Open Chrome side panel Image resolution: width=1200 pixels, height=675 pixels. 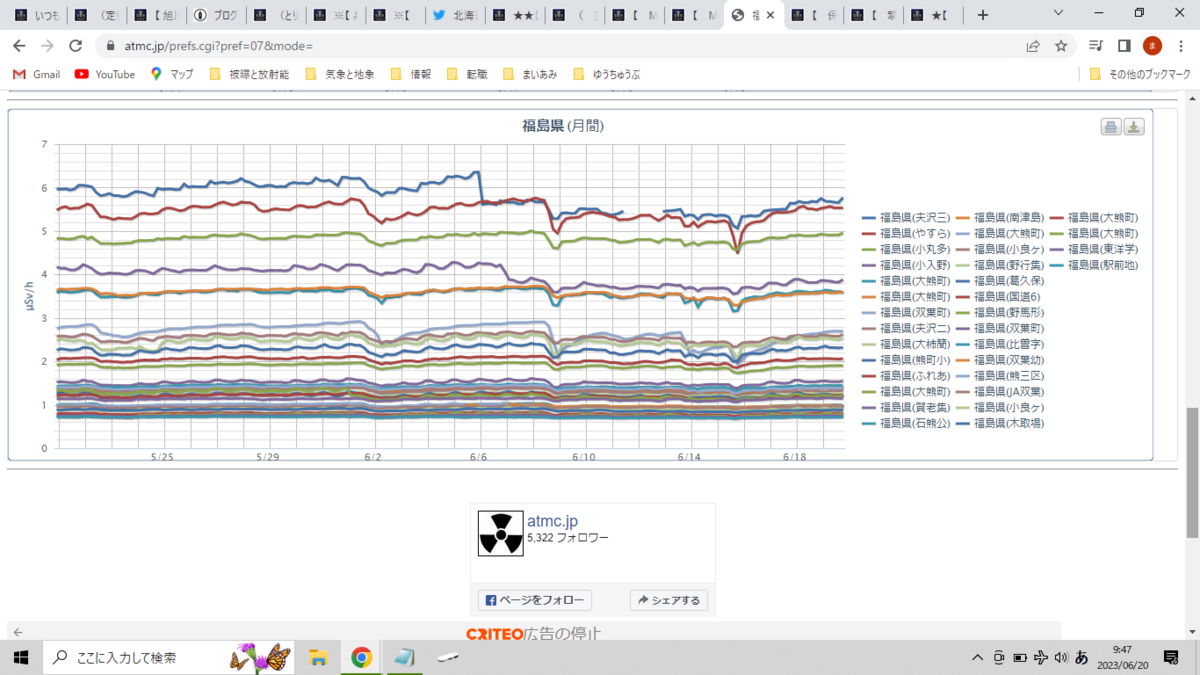pos(1124,46)
